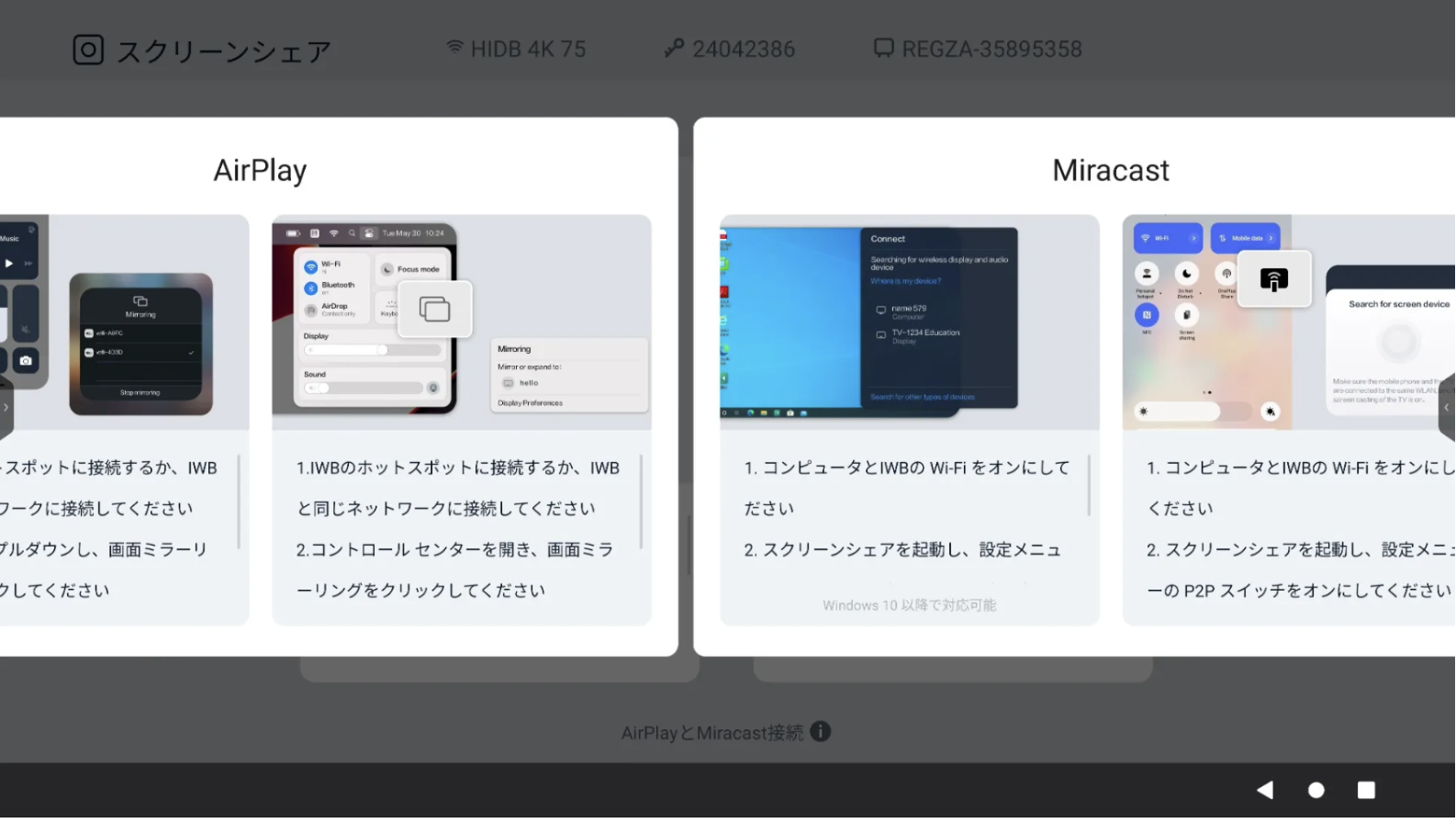Click the スクリーンシェア title text
Viewport: 1456px width, 823px height.
[223, 51]
